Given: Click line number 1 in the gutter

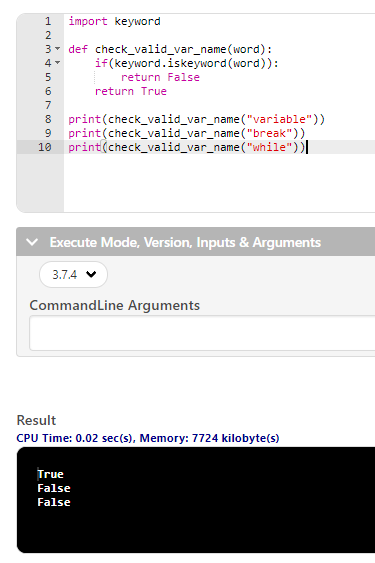Looking at the screenshot, I should 48,21.
